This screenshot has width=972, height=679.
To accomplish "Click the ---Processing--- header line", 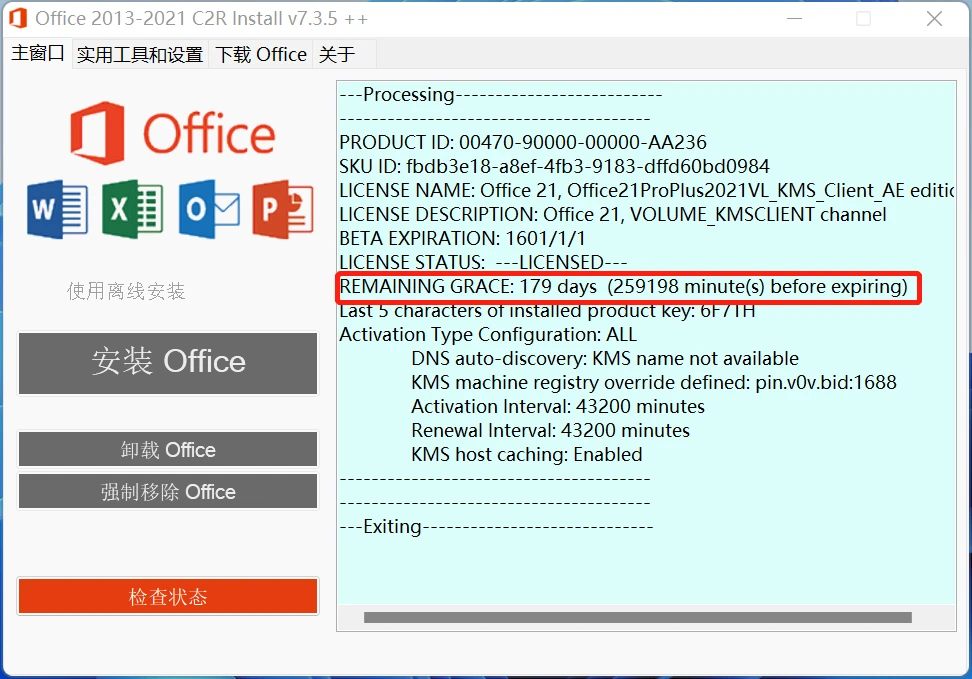I will tap(501, 95).
